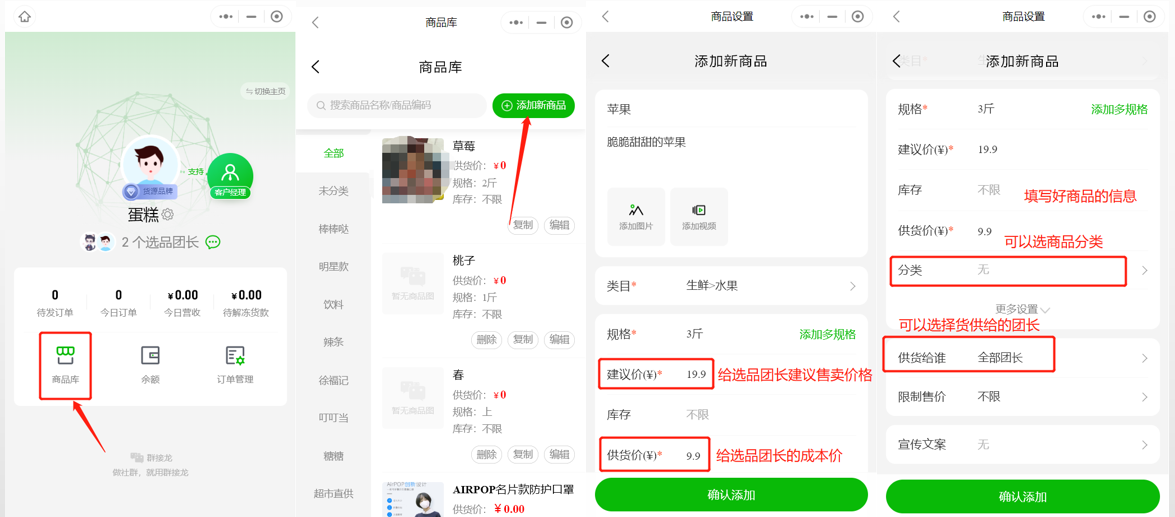This screenshot has height=517, width=1175.
Task: Expand 更多设置 disclosure arrow
Action: point(1045,309)
